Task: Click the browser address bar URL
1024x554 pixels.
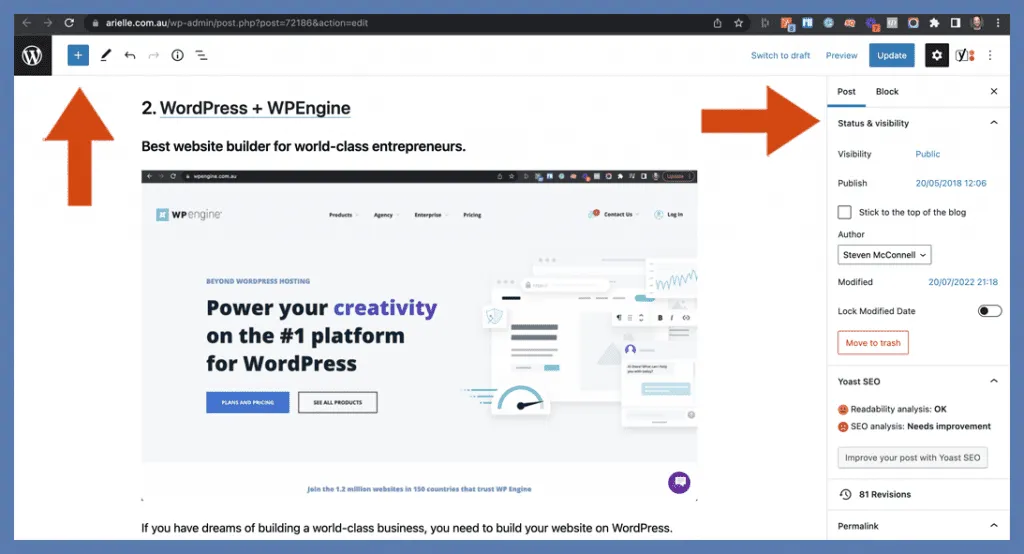Action: click(237, 23)
